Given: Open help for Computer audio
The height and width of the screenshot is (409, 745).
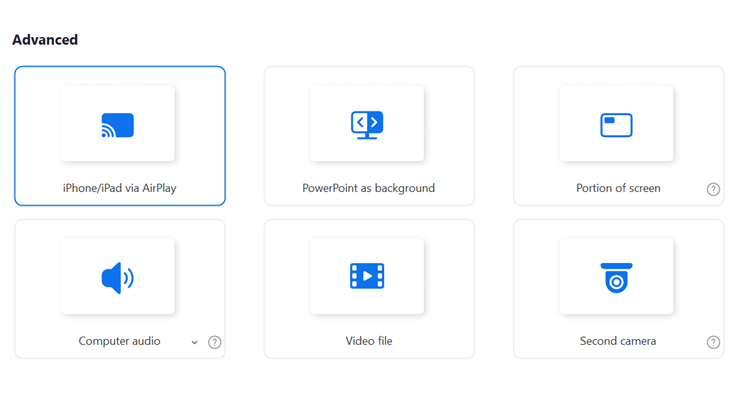Looking at the screenshot, I should coord(214,342).
